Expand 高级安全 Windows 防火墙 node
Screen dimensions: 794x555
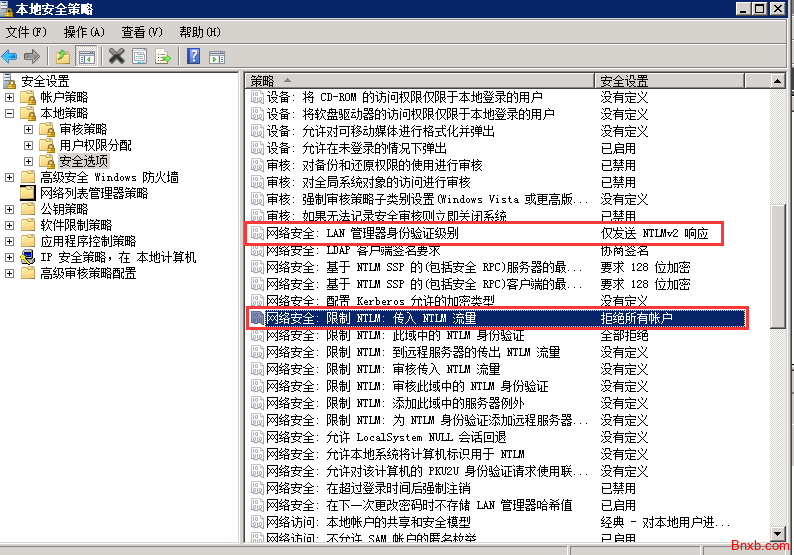point(9,177)
